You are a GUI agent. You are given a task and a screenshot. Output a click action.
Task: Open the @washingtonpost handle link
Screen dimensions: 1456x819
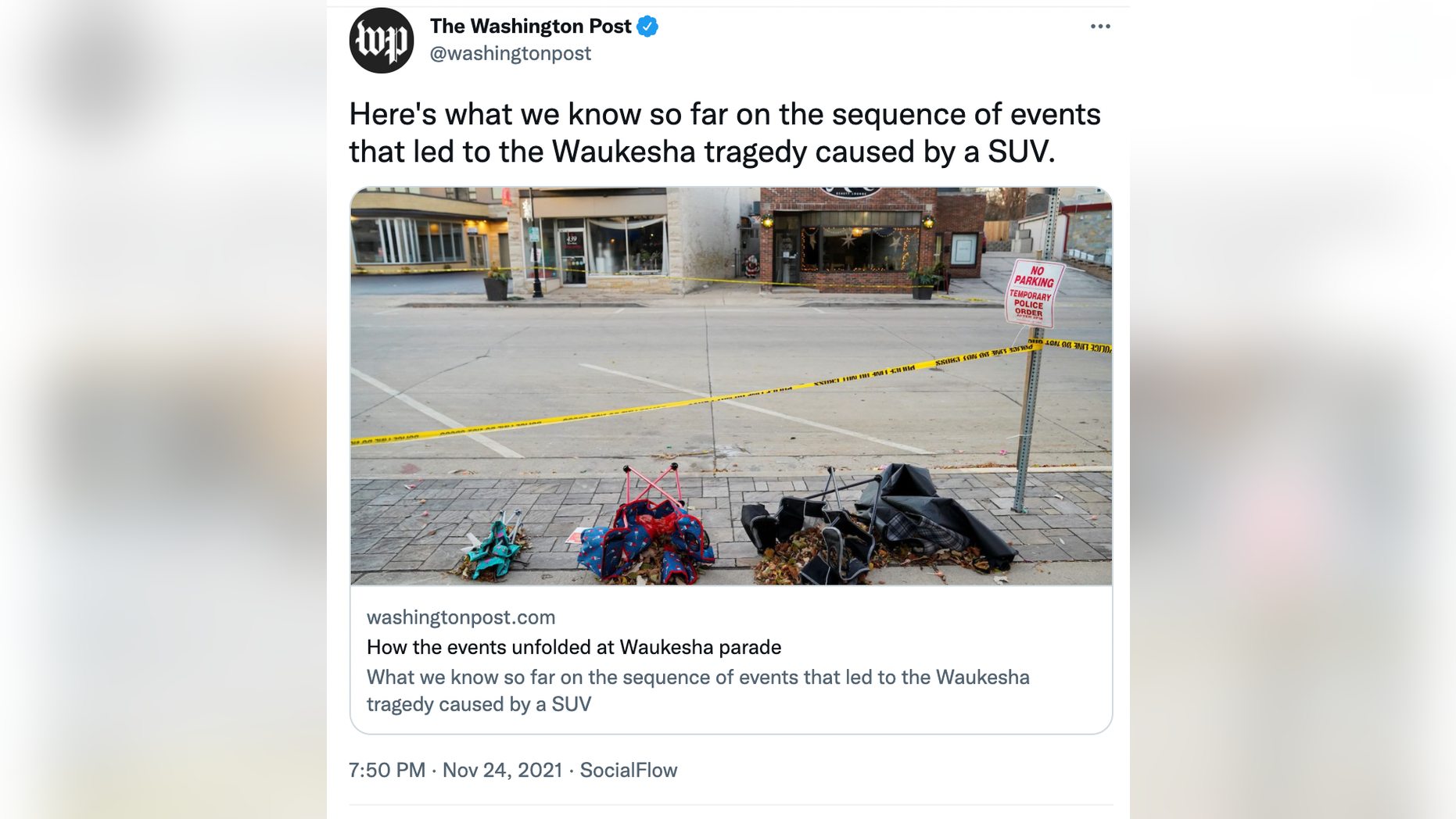tap(510, 53)
